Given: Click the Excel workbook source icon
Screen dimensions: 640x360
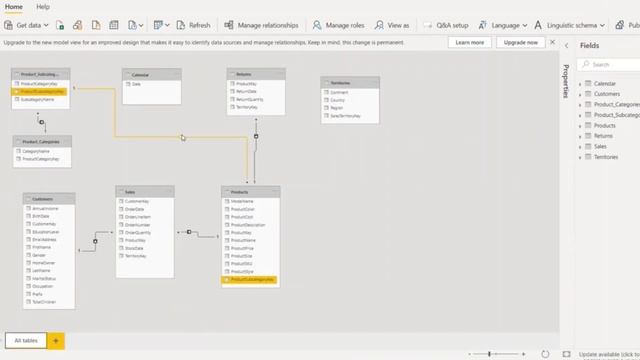Looking at the screenshot, I should pos(60,25).
